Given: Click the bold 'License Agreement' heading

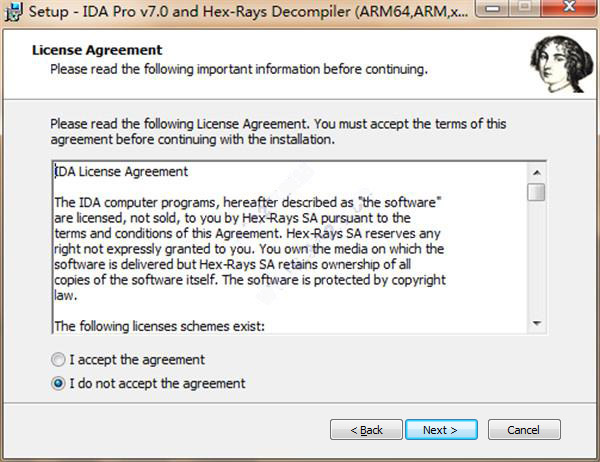Looking at the screenshot, I should (x=97, y=50).
